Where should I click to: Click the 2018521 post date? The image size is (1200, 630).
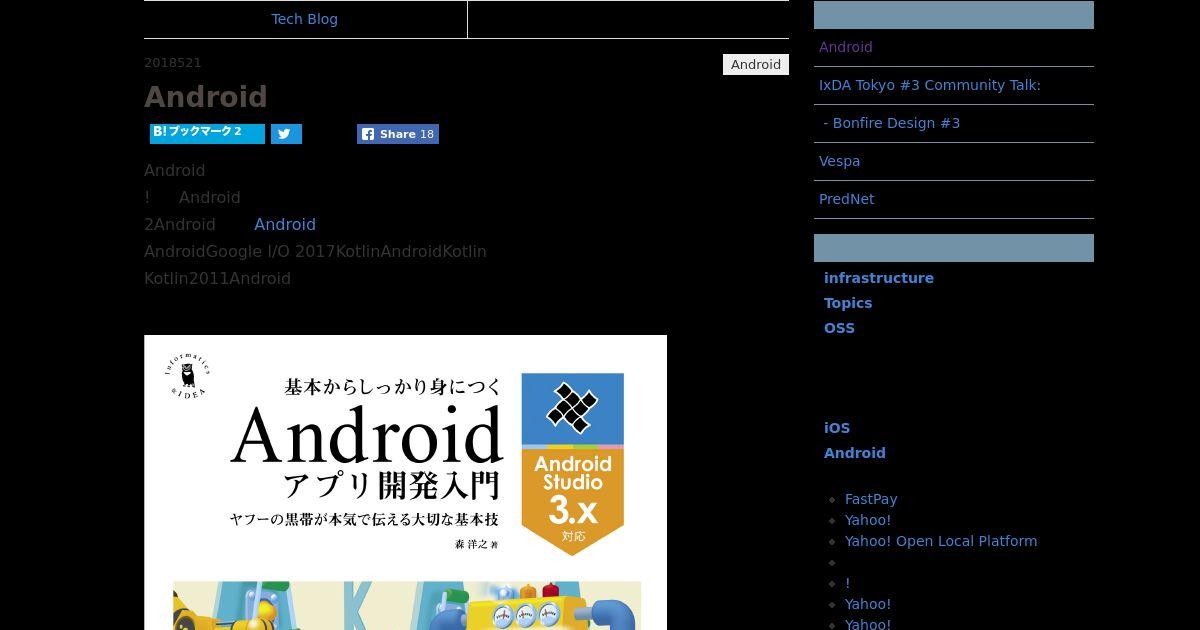click(x=173, y=63)
